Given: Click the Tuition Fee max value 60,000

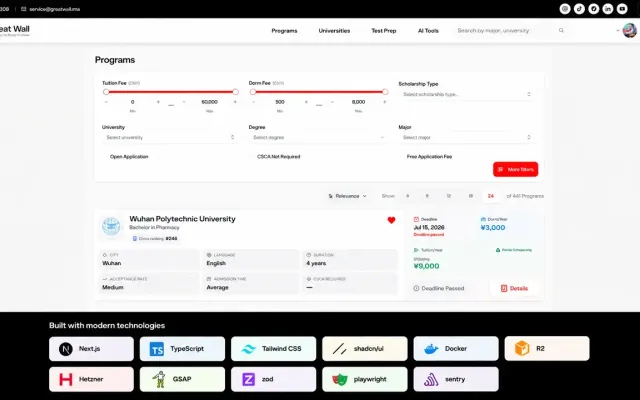Looking at the screenshot, I should tap(209, 102).
